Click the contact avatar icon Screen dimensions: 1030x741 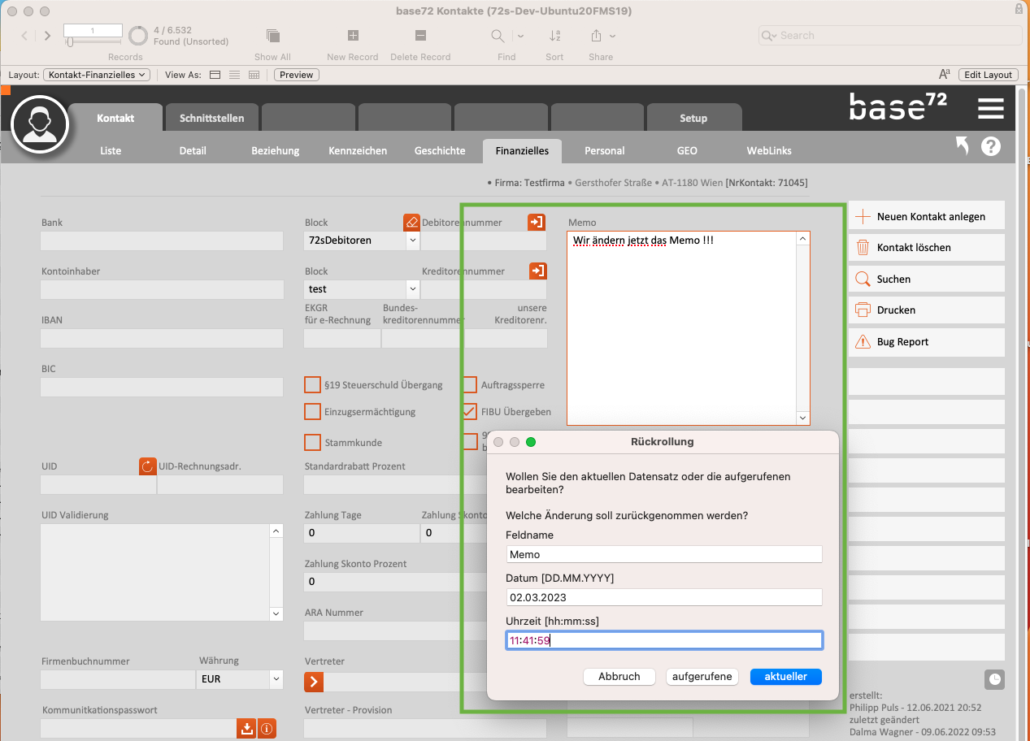click(x=40, y=124)
